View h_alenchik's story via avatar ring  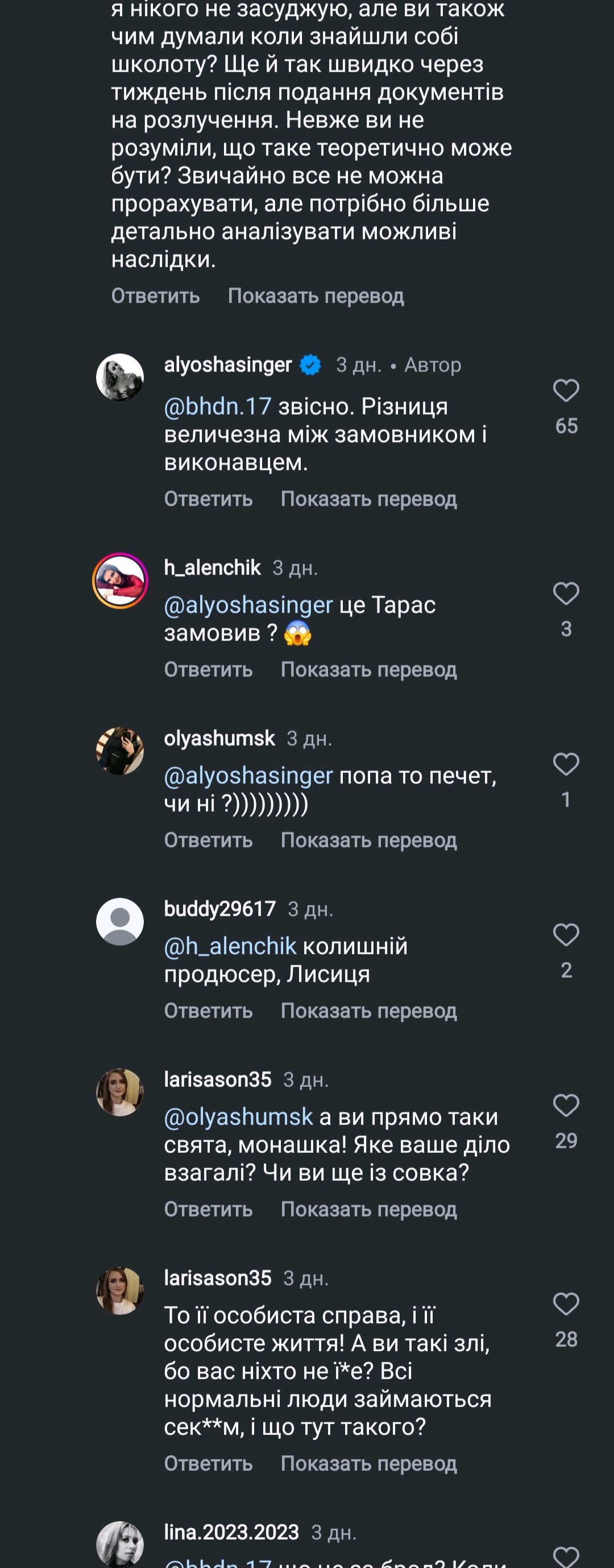coord(120,581)
